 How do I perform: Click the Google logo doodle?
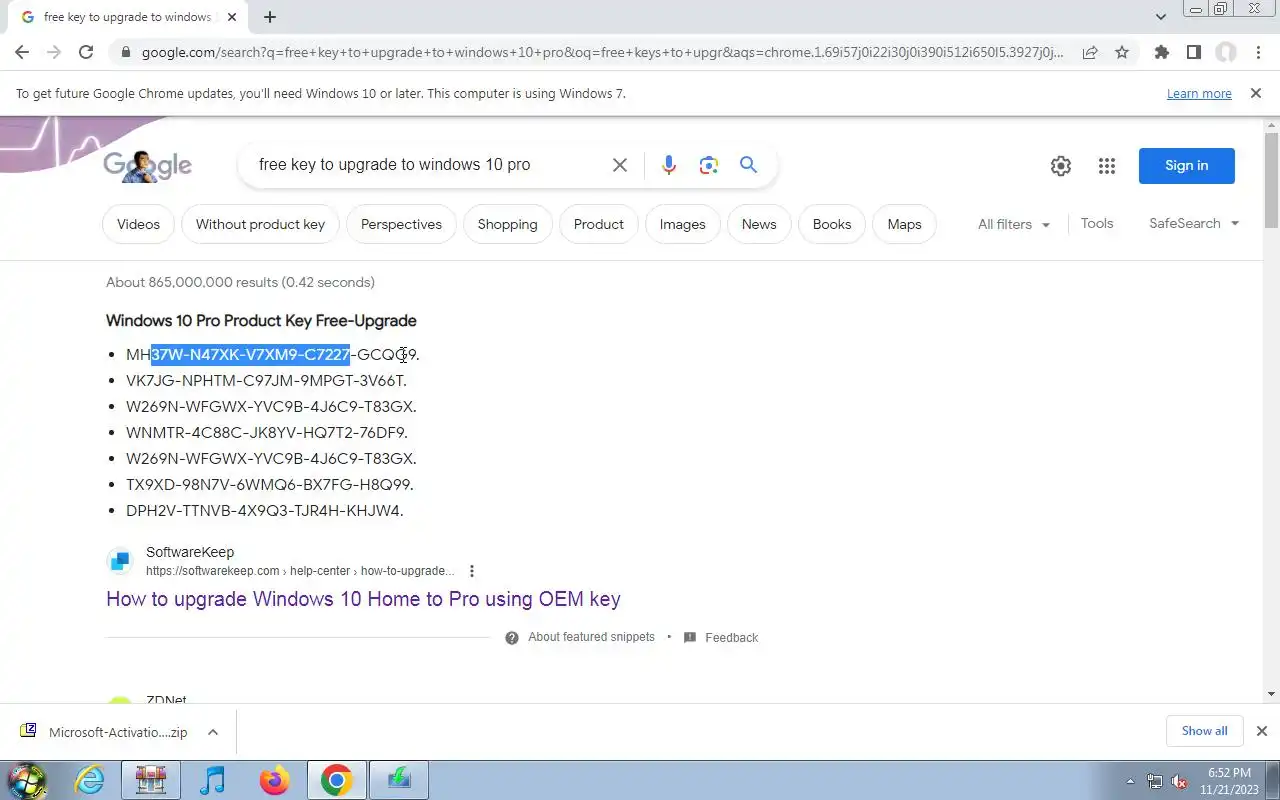click(x=147, y=166)
